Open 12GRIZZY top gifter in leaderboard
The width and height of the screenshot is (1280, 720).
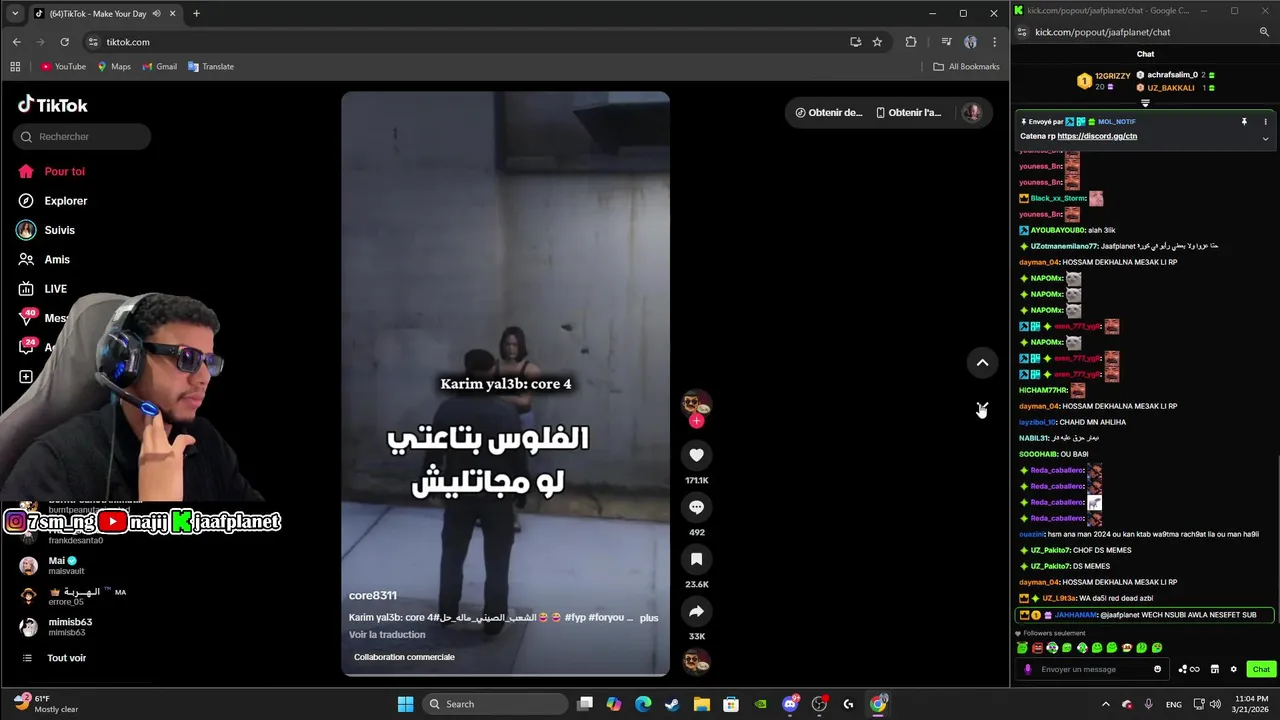1104,80
